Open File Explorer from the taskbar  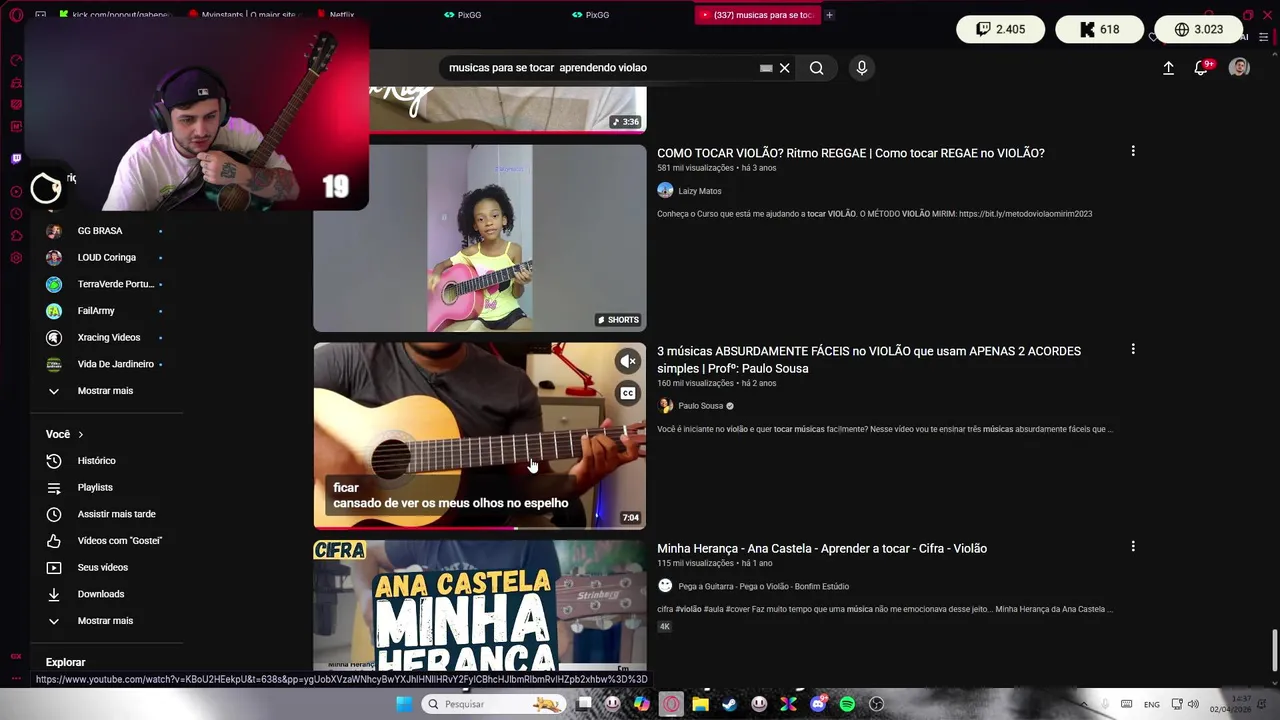[x=701, y=704]
